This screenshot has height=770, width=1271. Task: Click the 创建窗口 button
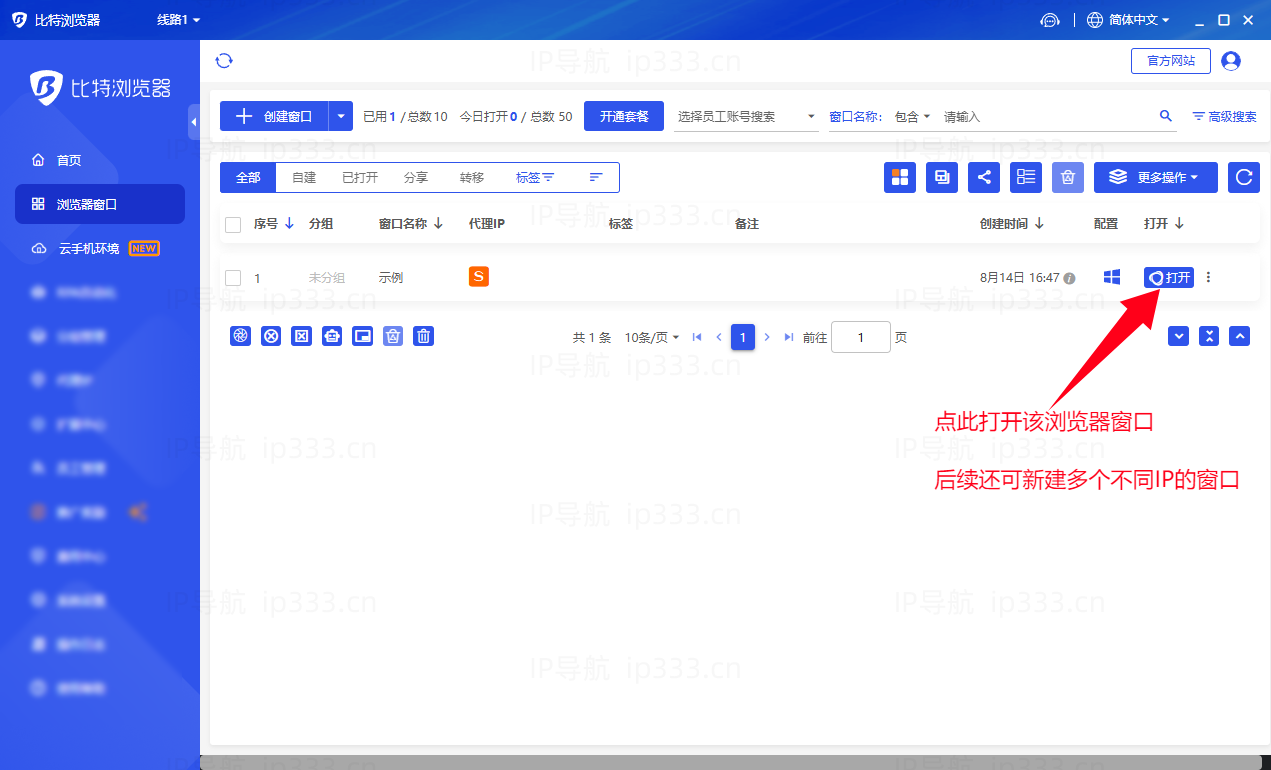(274, 116)
